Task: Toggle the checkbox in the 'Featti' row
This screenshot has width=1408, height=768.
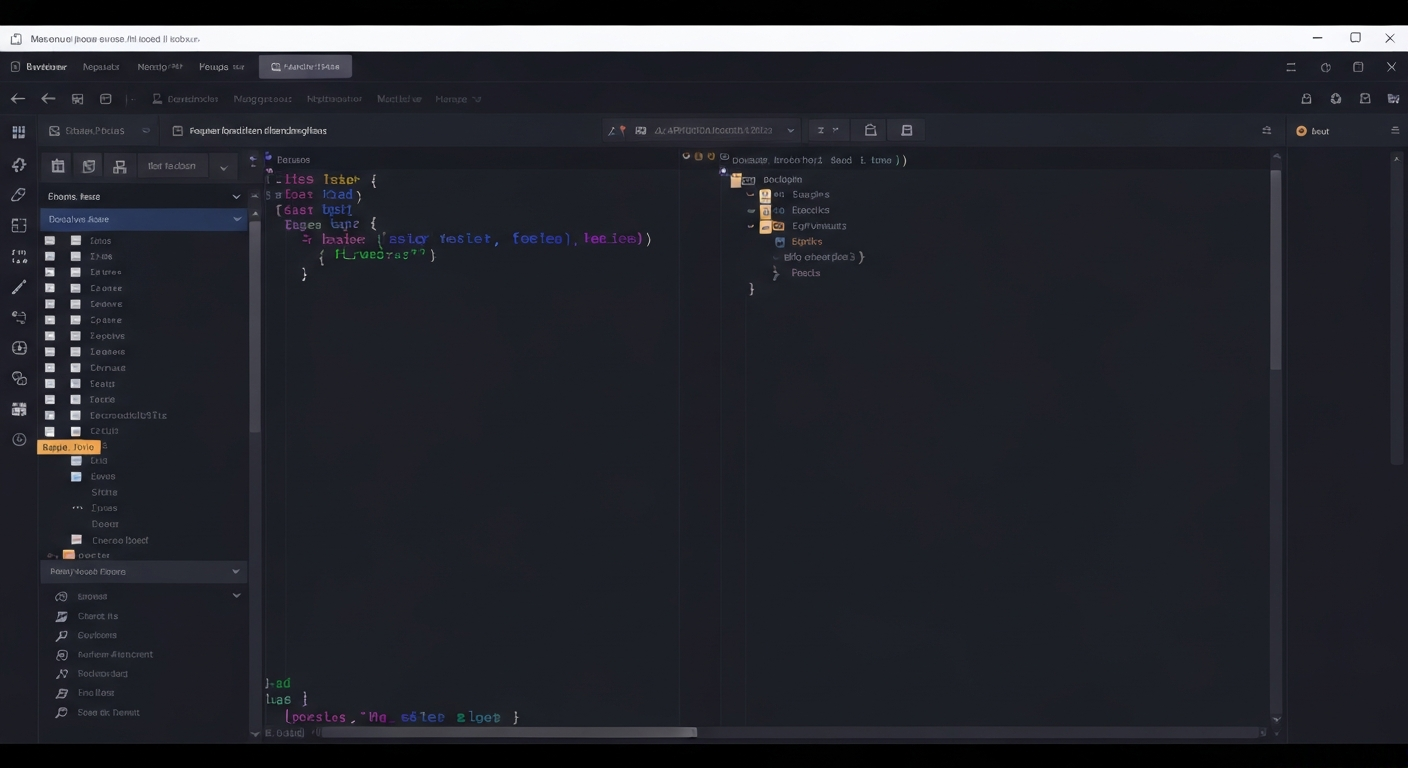Action: [x=50, y=384]
